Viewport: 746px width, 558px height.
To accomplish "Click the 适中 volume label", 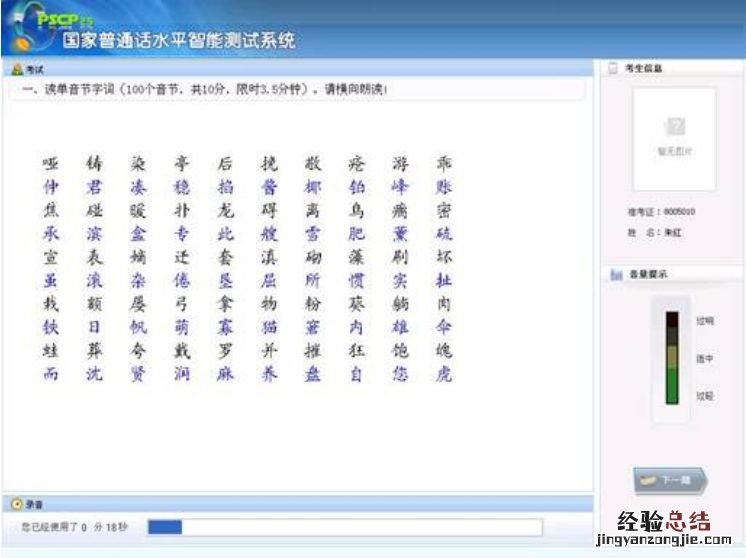I will tap(705, 358).
